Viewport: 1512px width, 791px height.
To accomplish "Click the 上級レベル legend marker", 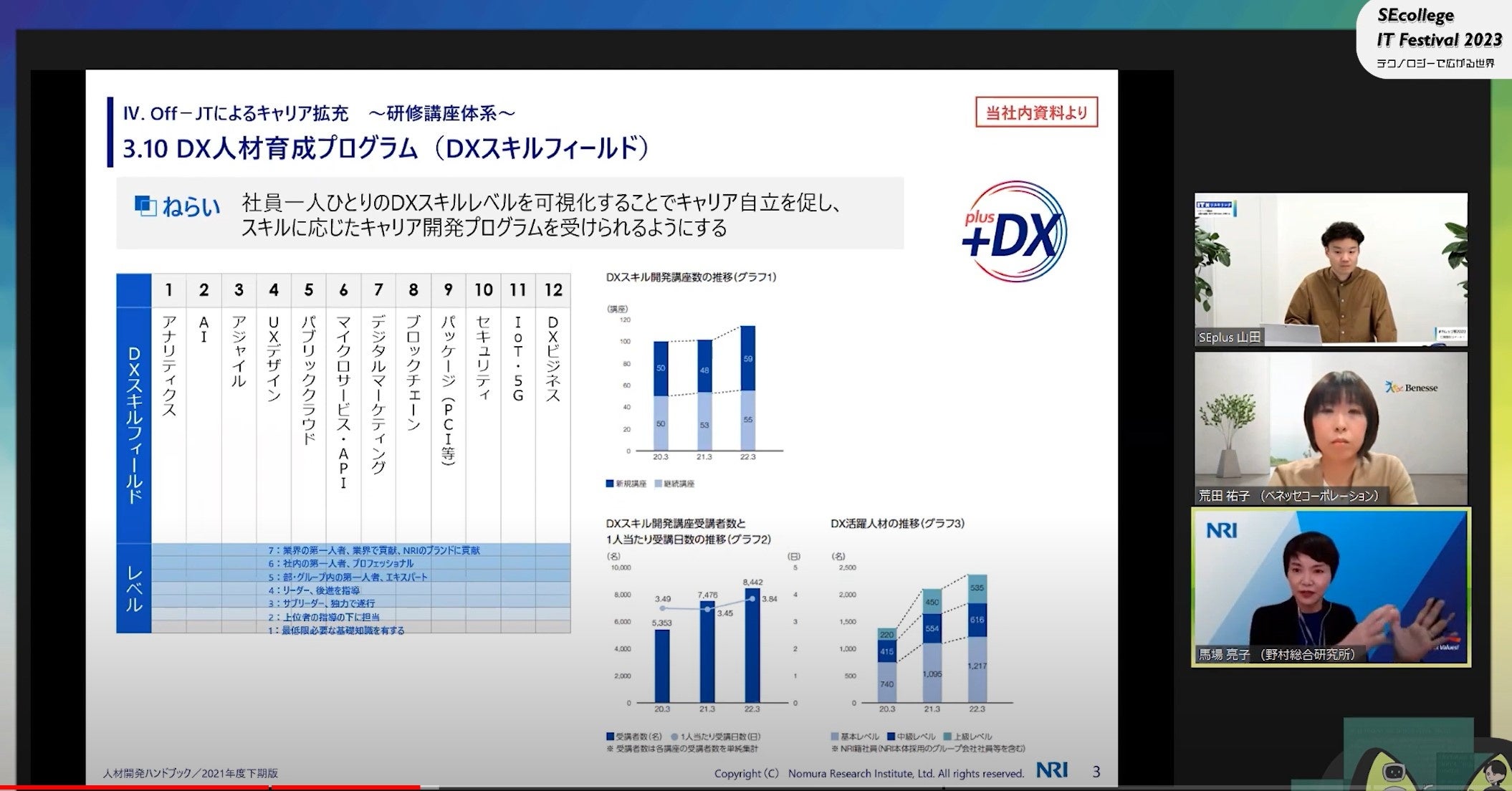I will (x=948, y=737).
